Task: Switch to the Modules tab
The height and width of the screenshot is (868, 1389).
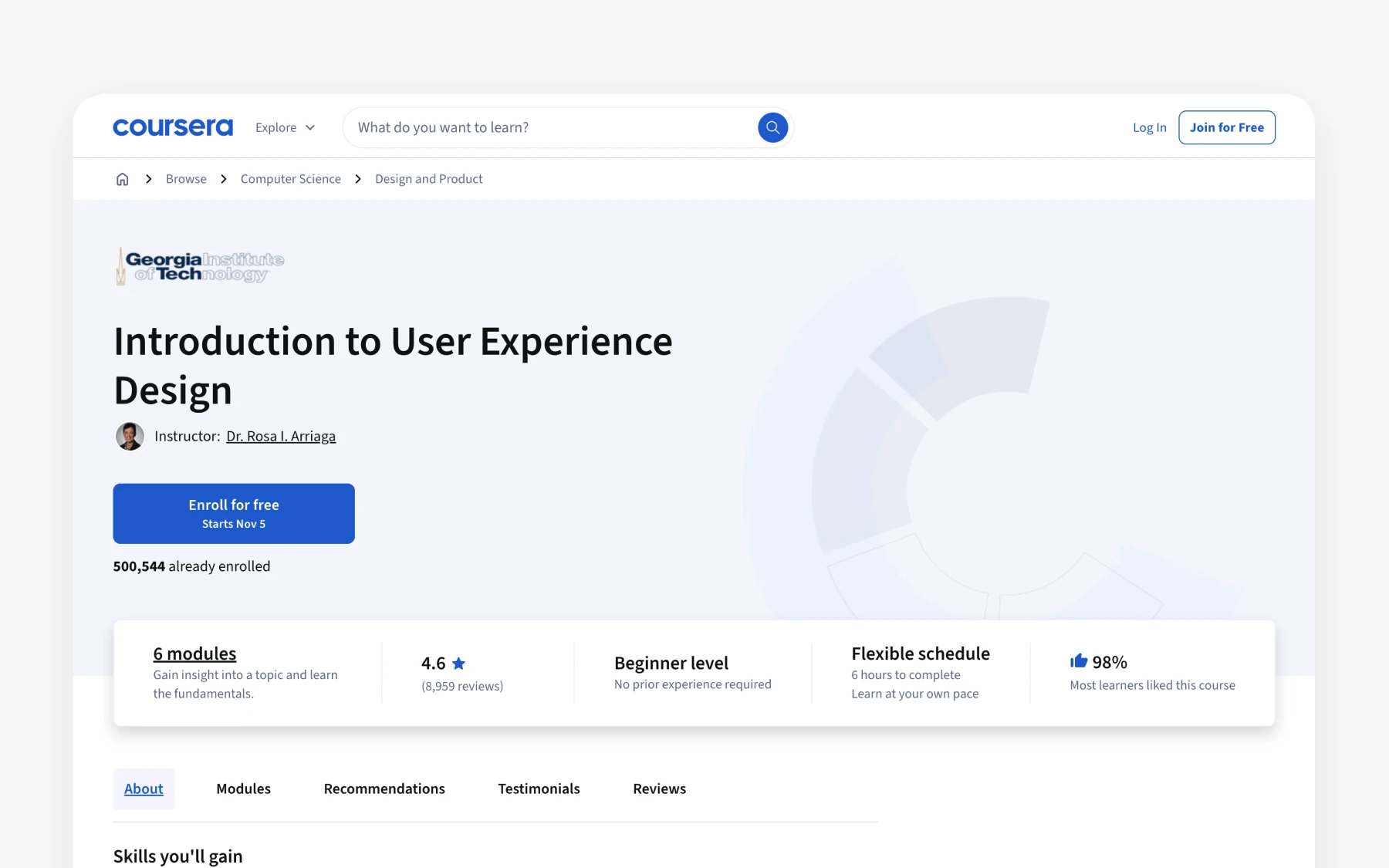Action: (x=243, y=789)
